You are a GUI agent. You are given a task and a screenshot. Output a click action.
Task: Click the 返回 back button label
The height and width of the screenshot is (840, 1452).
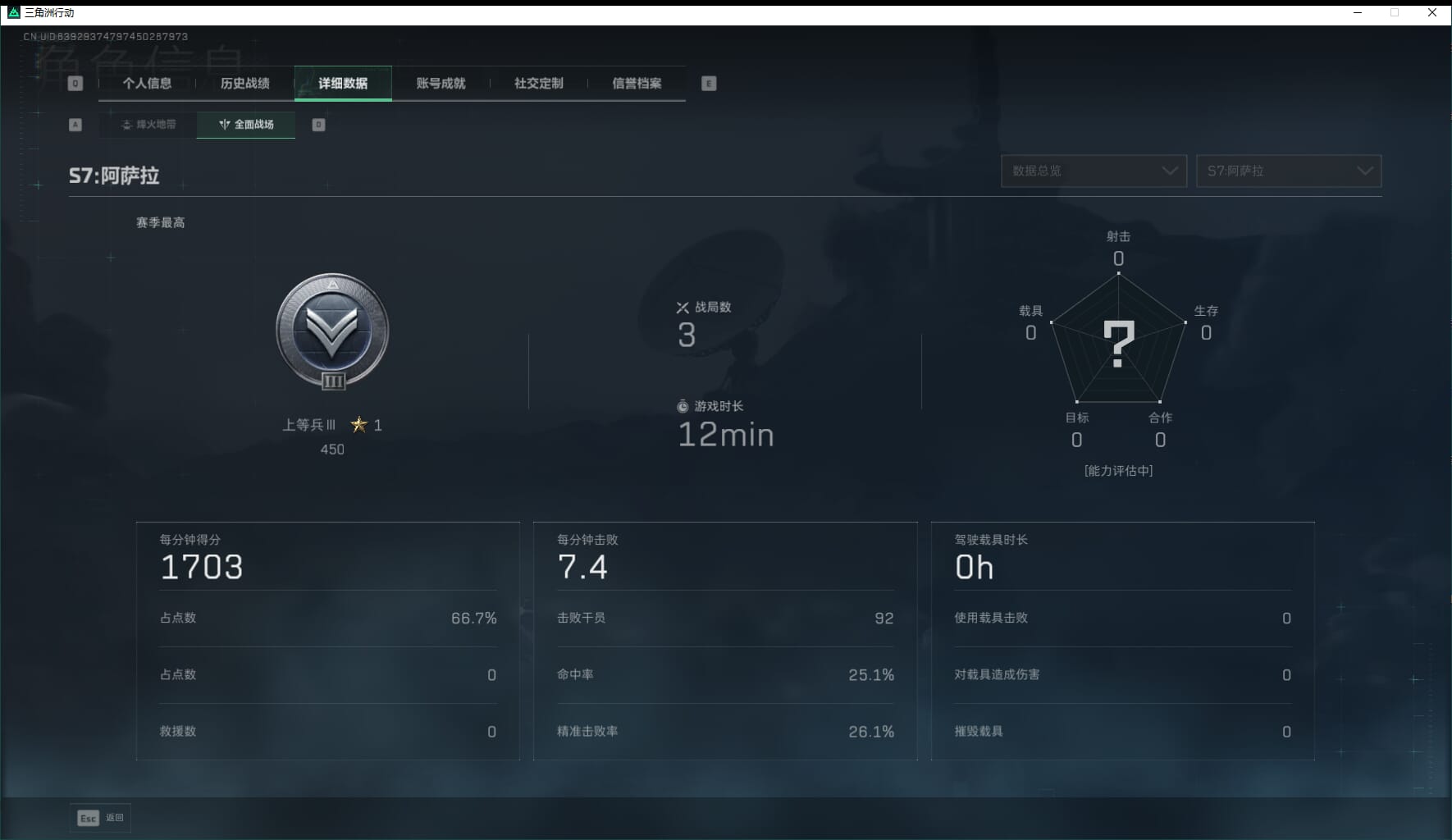pos(115,818)
